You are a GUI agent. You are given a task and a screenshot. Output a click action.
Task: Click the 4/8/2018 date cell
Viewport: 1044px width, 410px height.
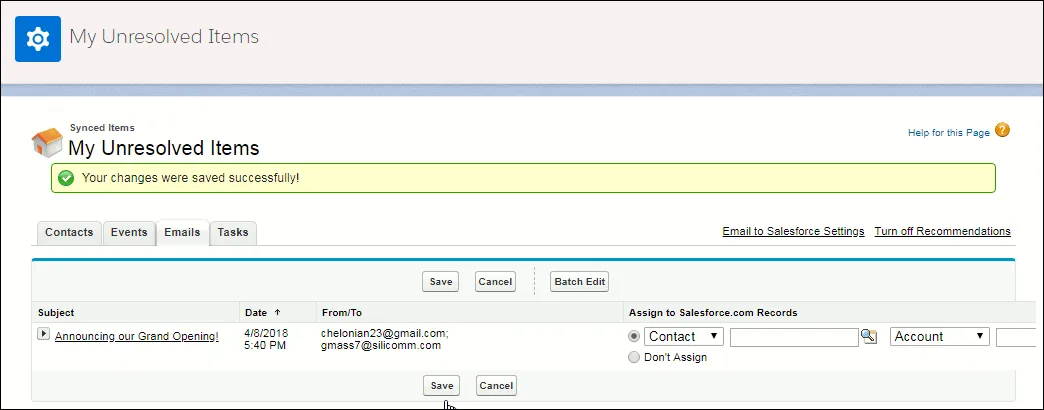click(x=266, y=333)
